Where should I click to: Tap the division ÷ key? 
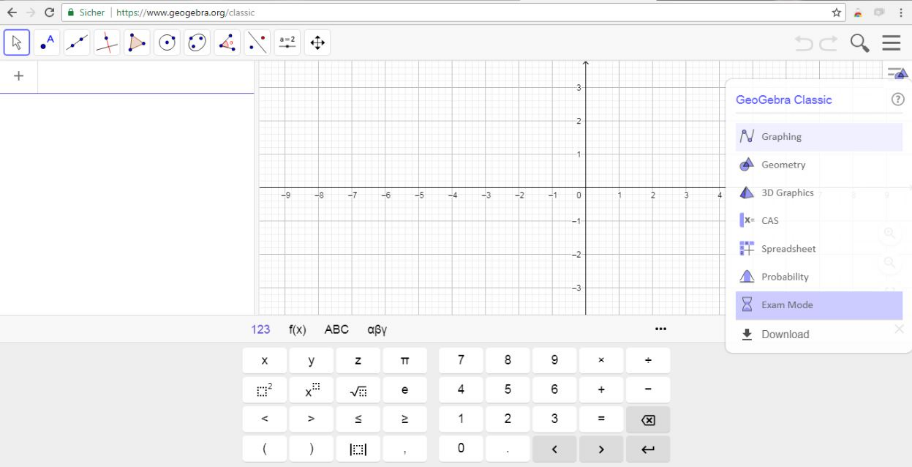(x=648, y=361)
